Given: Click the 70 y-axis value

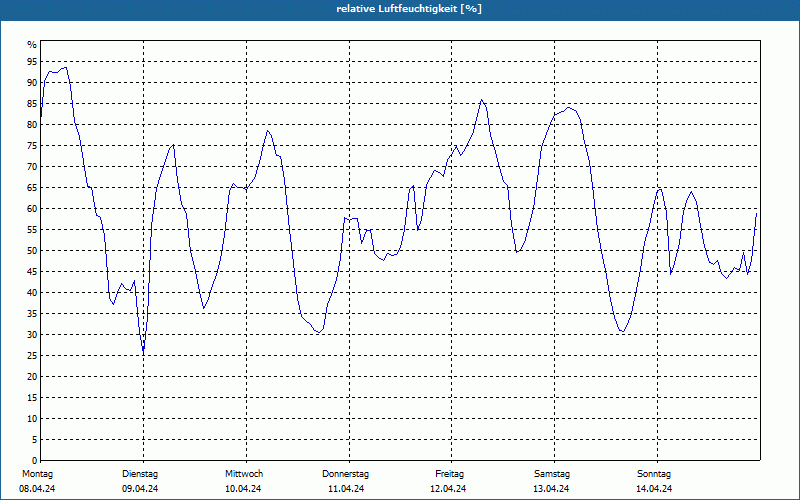Looking at the screenshot, I should pos(32,167).
